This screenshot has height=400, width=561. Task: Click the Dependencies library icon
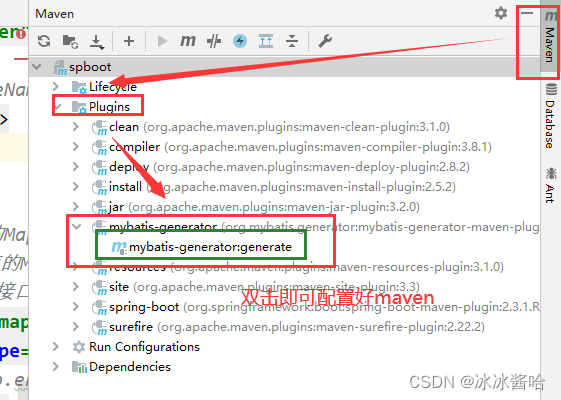pyautogui.click(x=79, y=367)
